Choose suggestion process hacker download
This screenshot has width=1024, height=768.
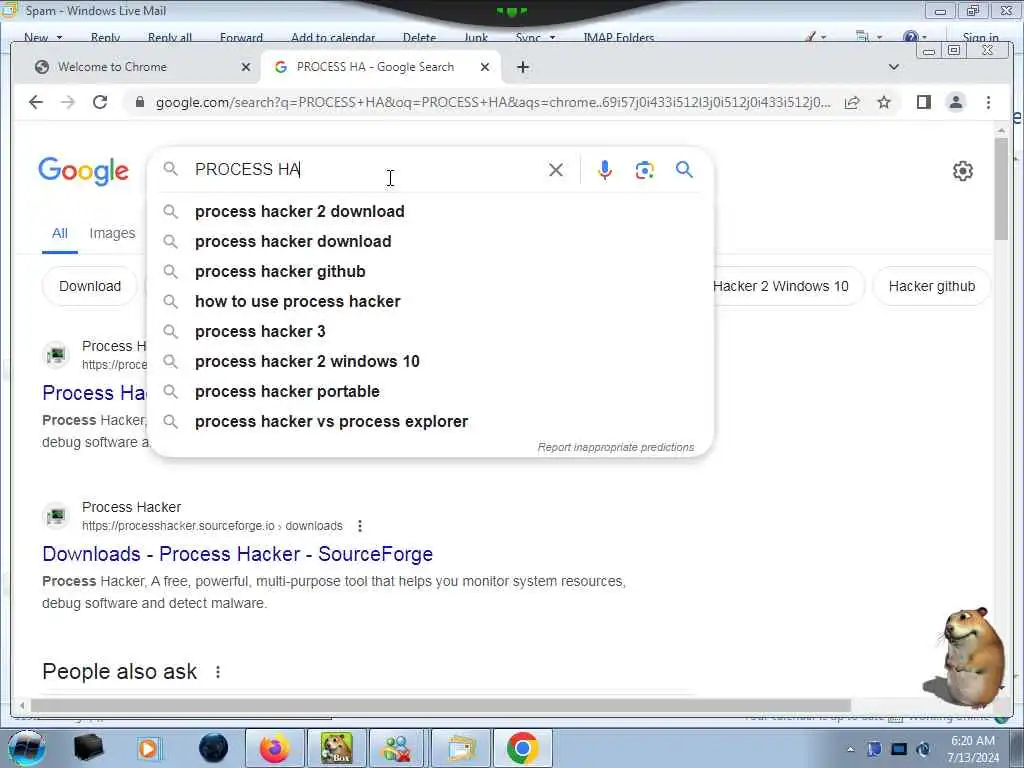click(431, 242)
